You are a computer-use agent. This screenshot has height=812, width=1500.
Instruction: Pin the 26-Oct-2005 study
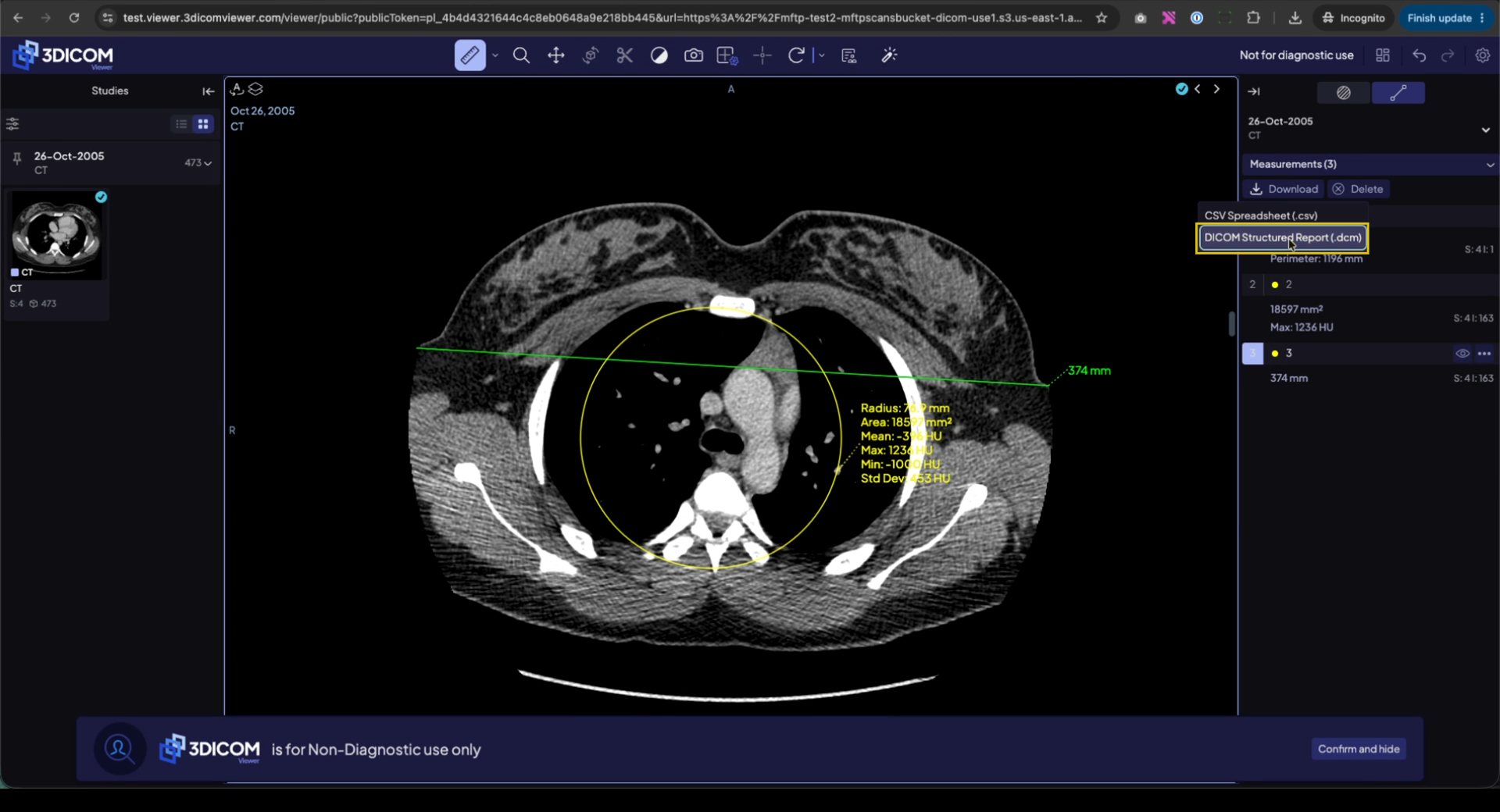click(x=16, y=159)
